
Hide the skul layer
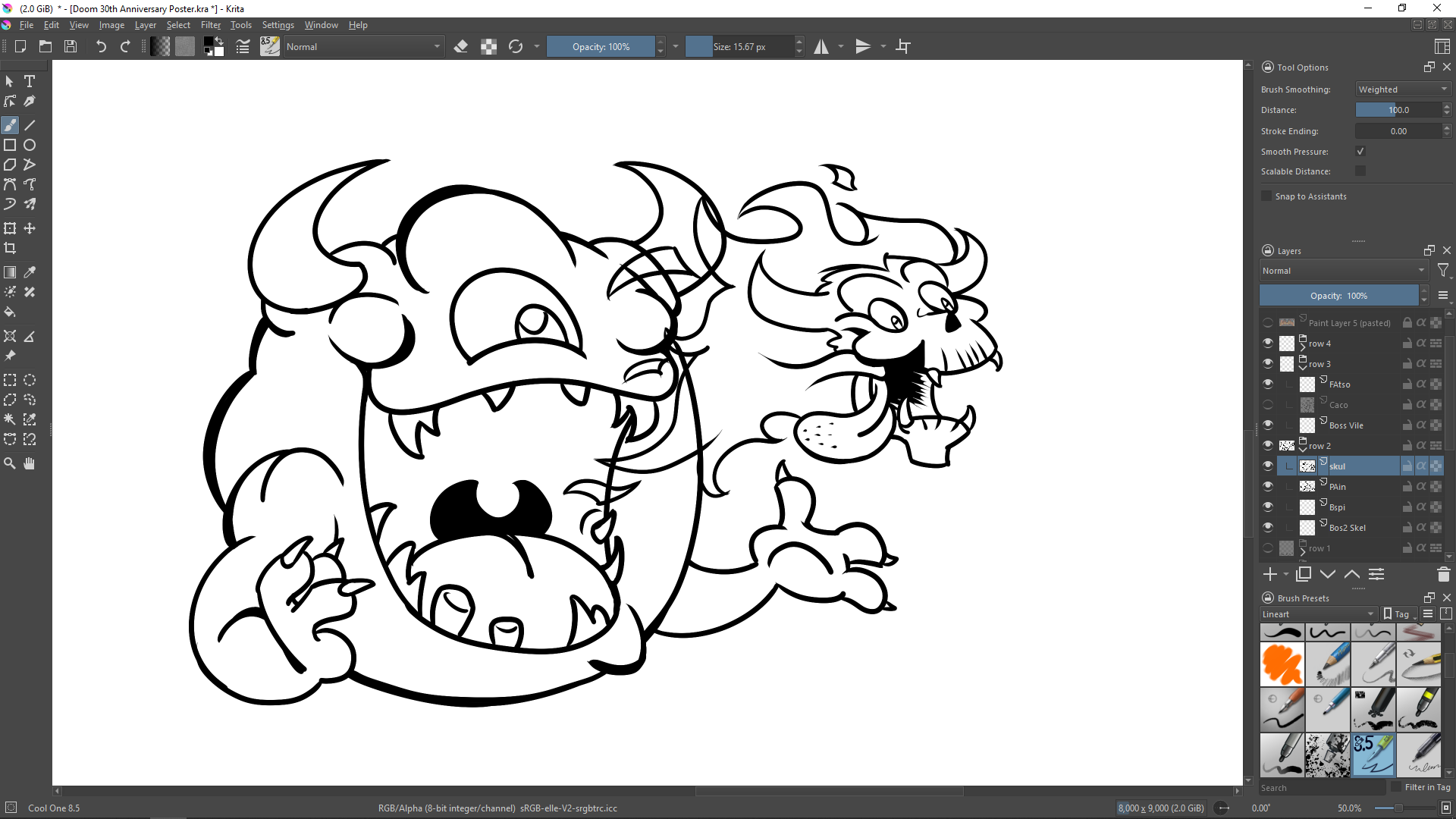point(1268,466)
